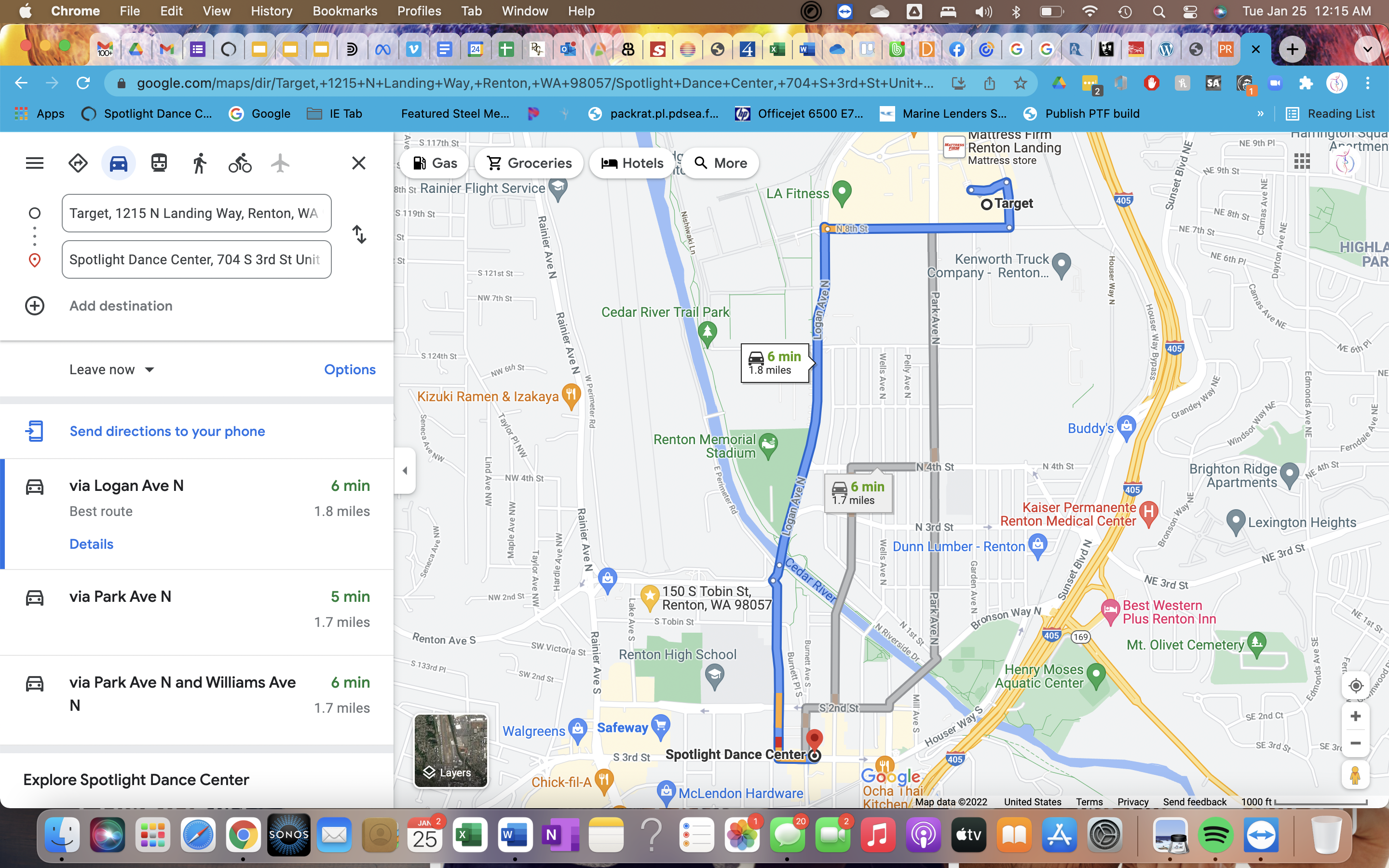Open Finder from the Dock
This screenshot has height=868, width=1389.
(x=62, y=835)
